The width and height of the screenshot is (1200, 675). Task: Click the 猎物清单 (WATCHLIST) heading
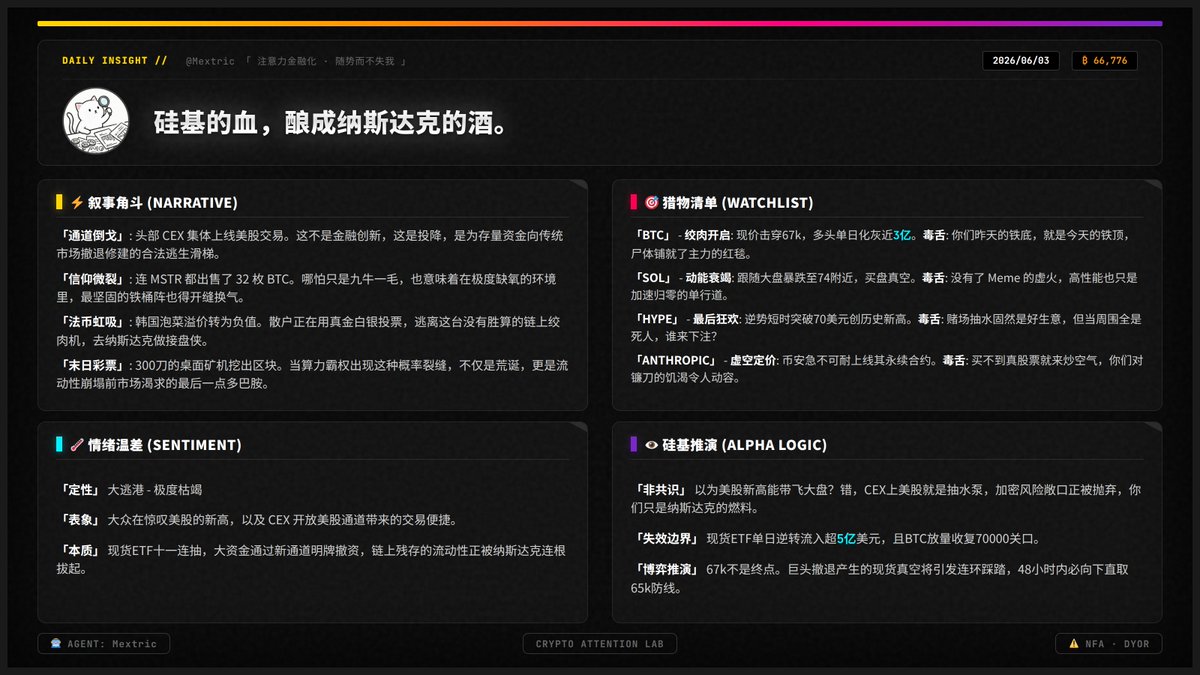737,202
